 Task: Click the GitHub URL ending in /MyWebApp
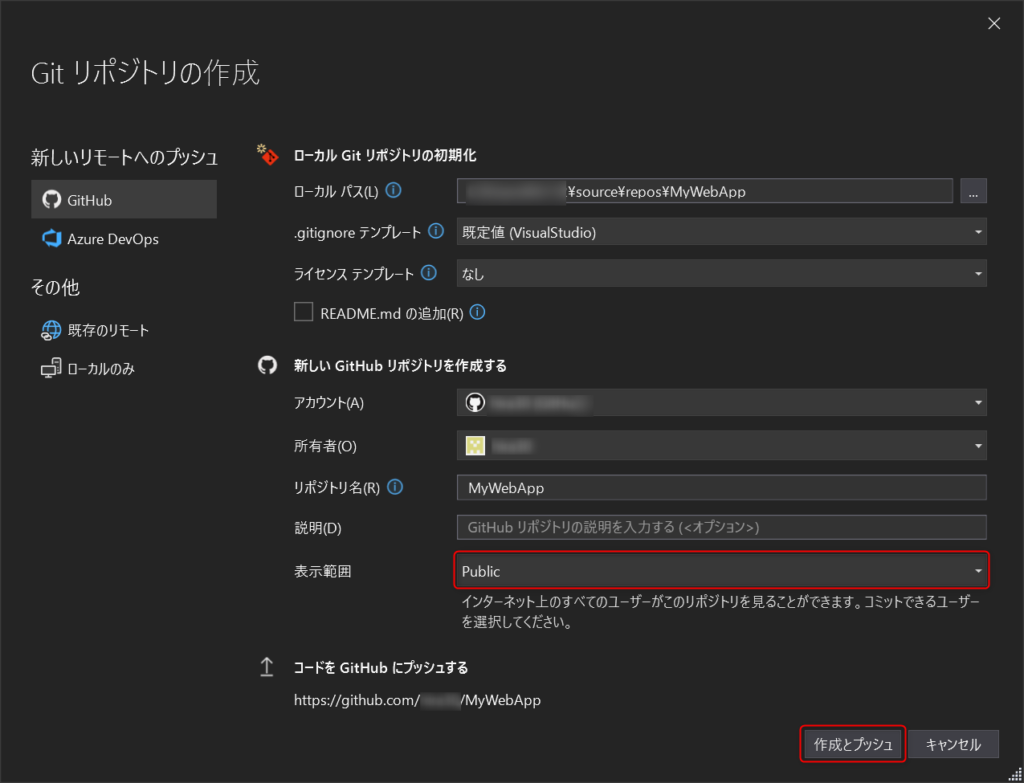417,700
